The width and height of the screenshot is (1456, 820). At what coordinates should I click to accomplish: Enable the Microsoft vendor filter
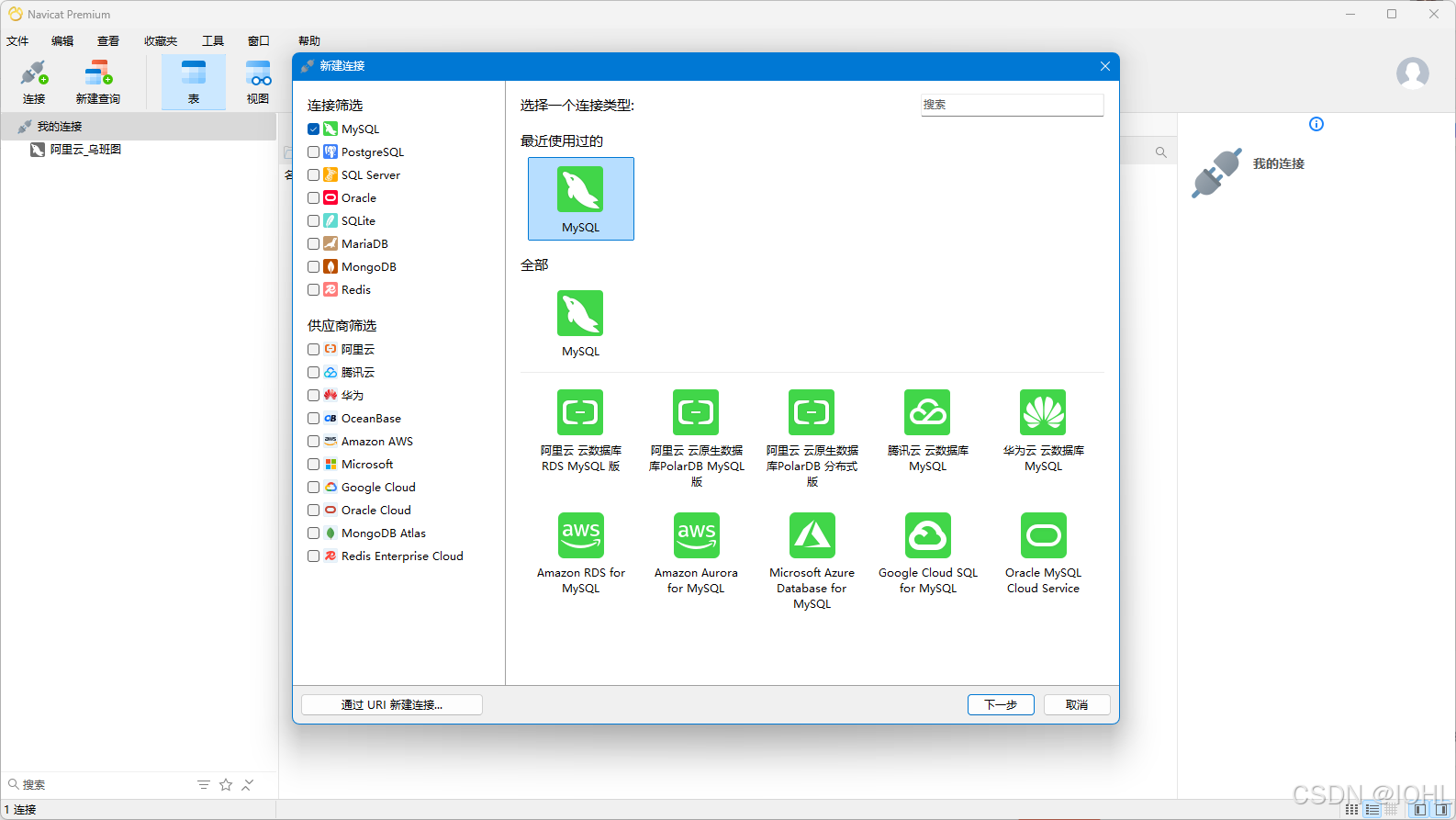[x=314, y=465]
